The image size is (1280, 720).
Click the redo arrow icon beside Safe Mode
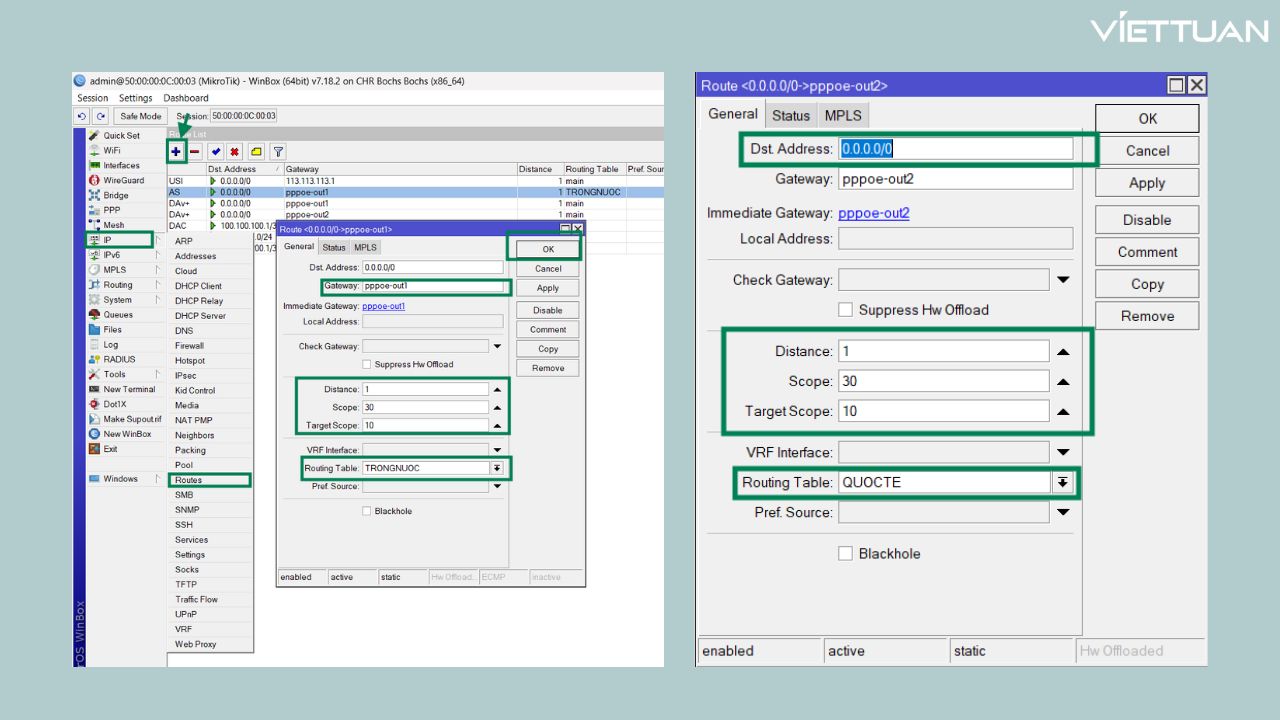(101, 116)
